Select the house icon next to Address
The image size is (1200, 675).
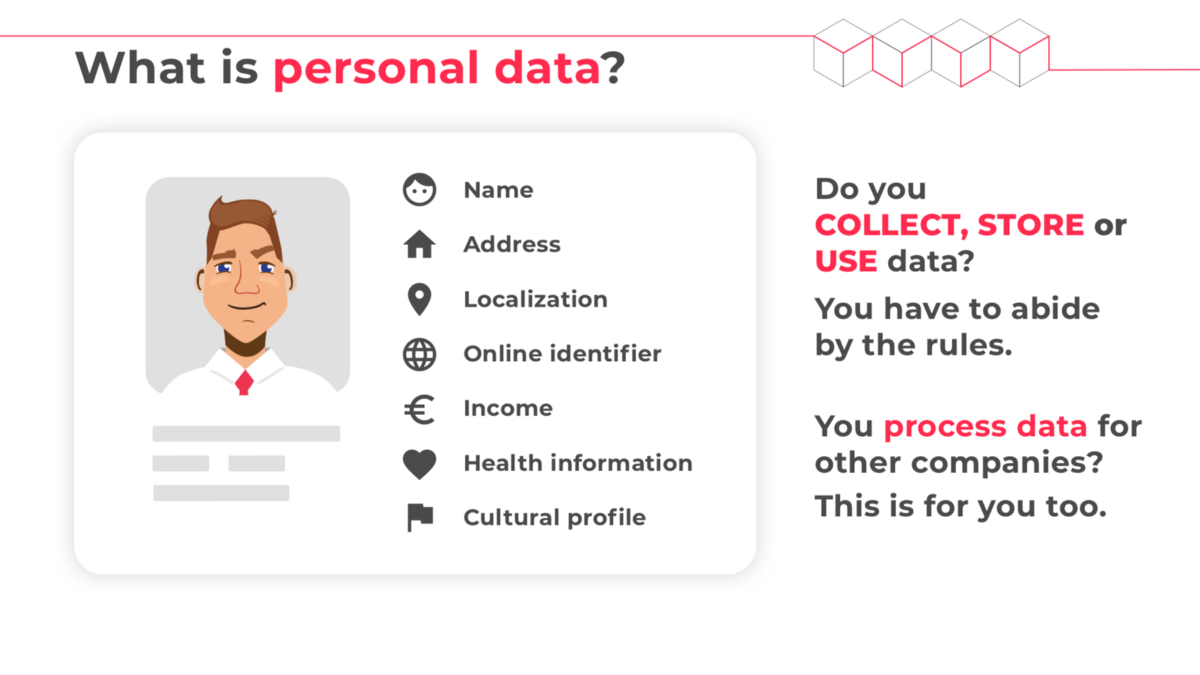pyautogui.click(x=420, y=245)
